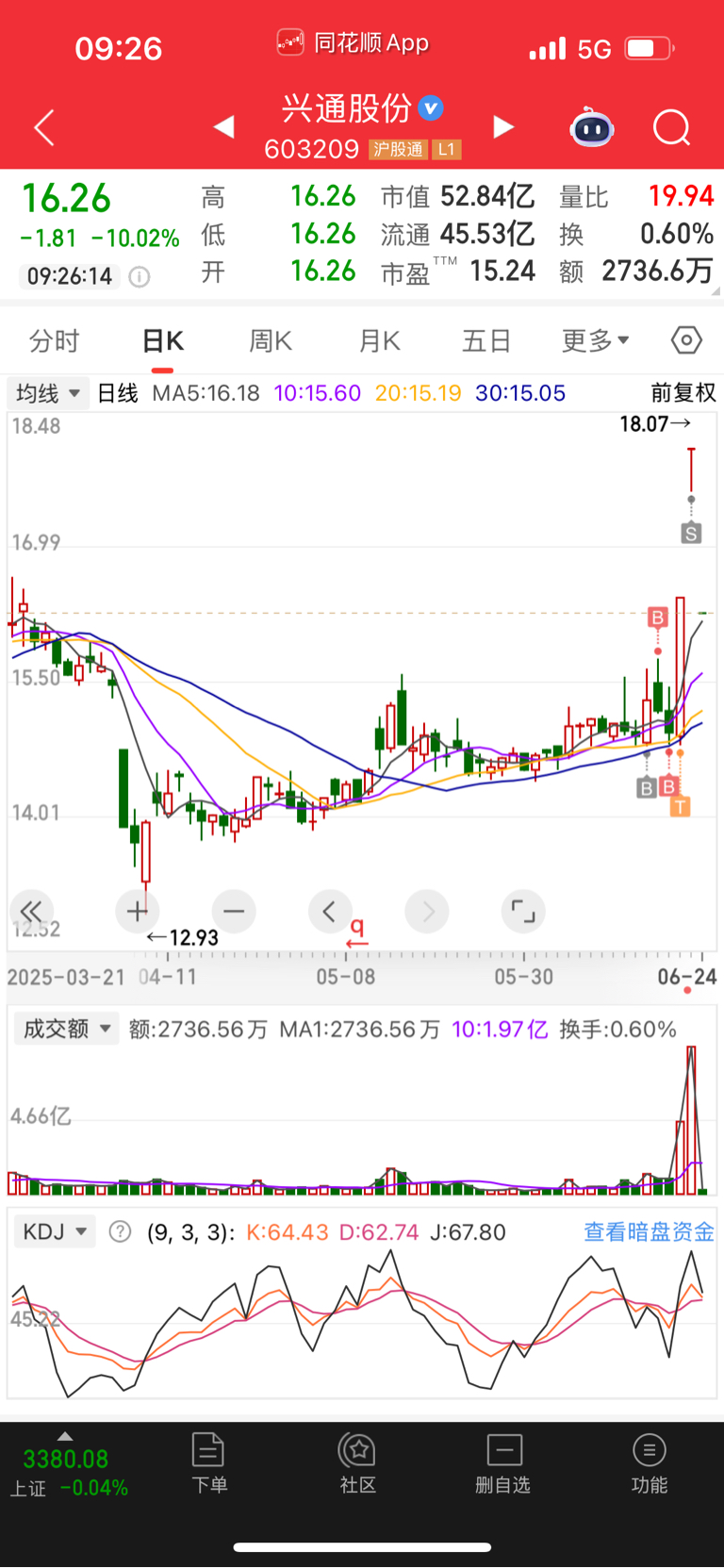Switch to 分时 tab
This screenshot has height=1568, width=724.
pyautogui.click(x=55, y=340)
